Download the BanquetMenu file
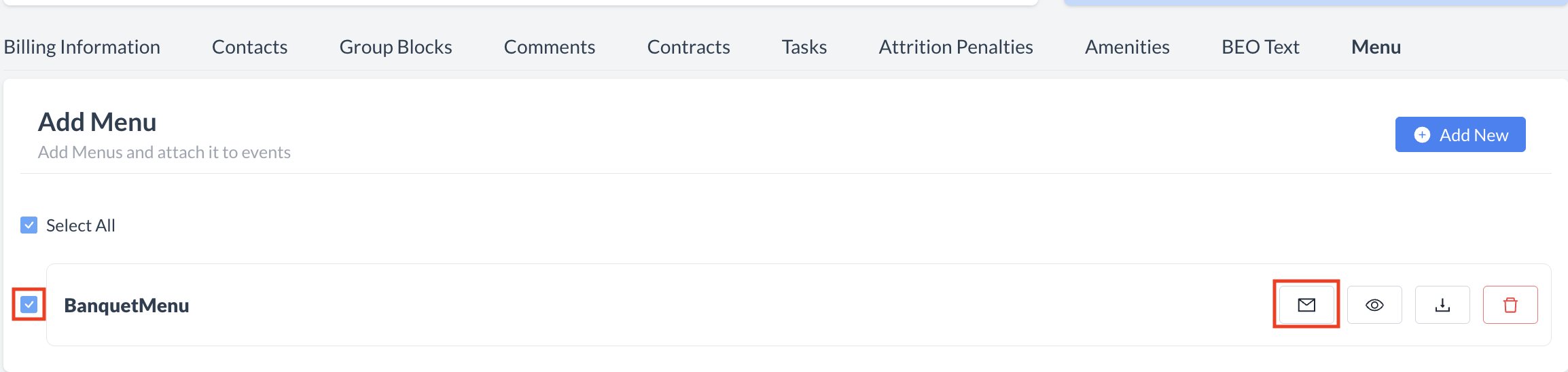Viewport: 1568px width, 372px height. 1442,305
